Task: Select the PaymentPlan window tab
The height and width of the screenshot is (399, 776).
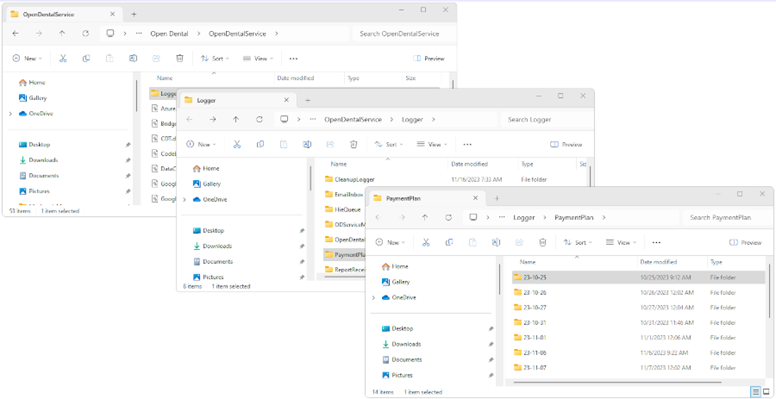Action: 426,198
